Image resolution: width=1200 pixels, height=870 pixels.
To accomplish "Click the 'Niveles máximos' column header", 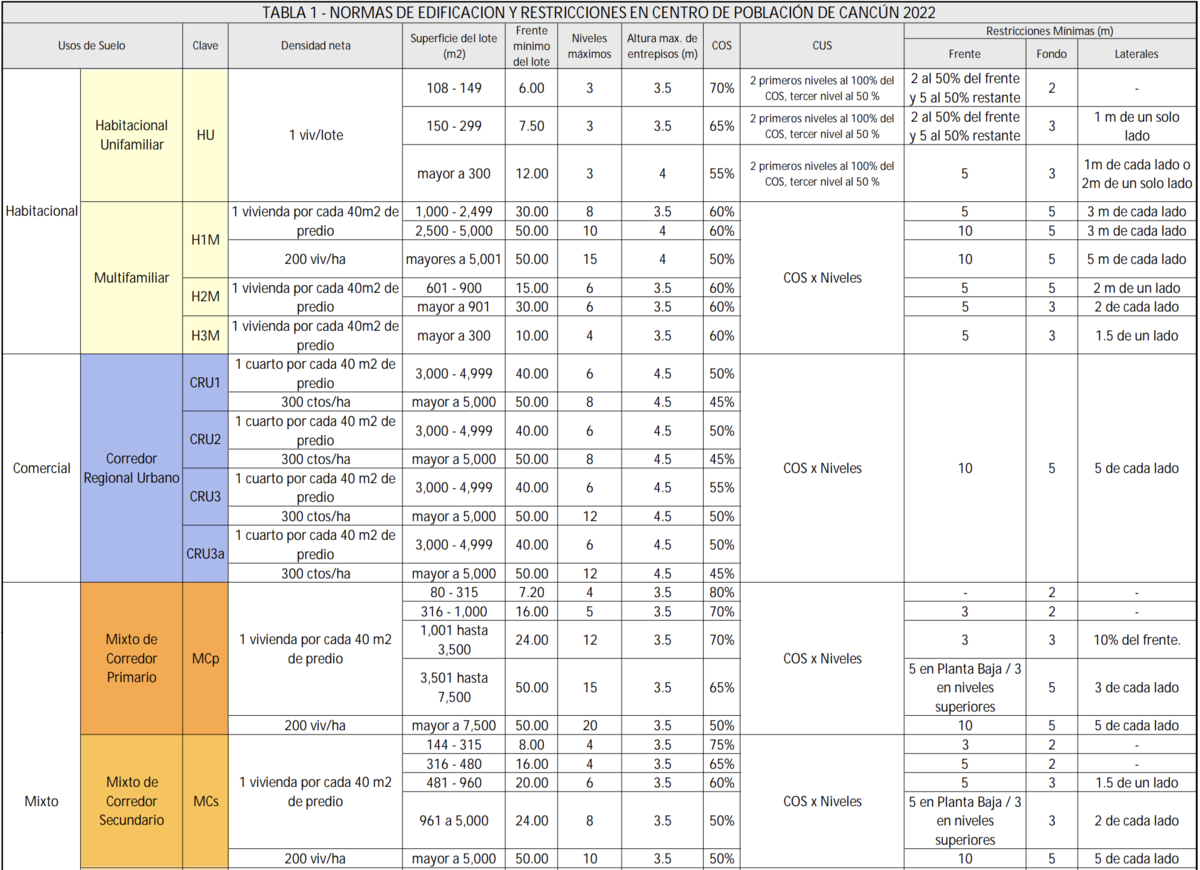I will coord(589,46).
